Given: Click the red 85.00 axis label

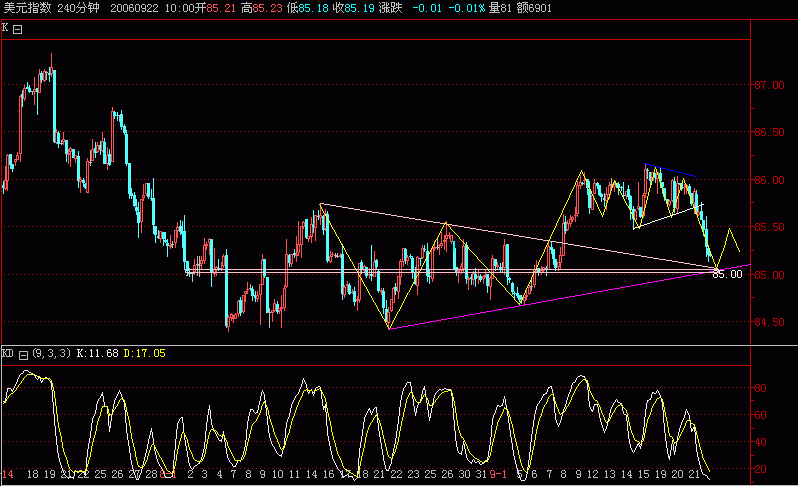Looking at the screenshot, I should (x=769, y=275).
